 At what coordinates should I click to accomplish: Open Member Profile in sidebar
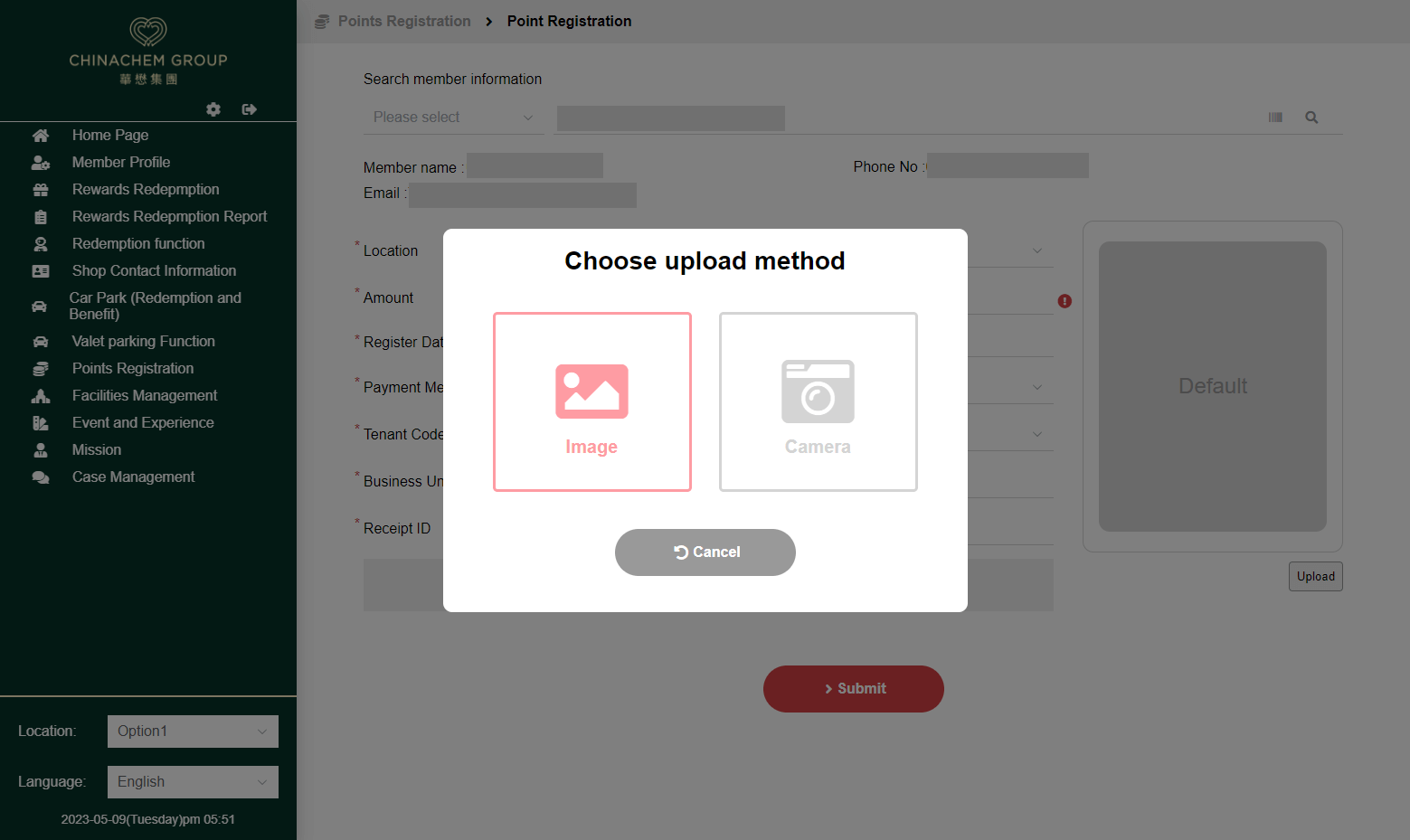(121, 163)
